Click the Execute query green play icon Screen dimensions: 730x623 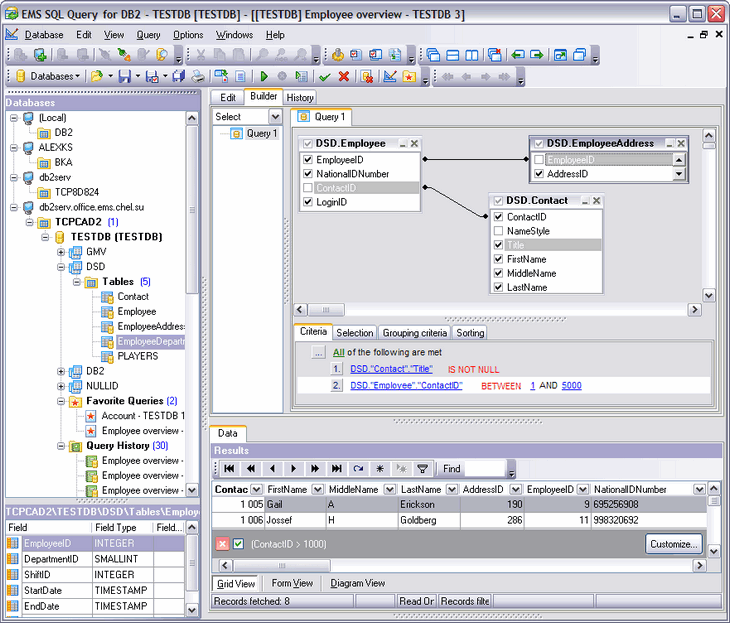point(264,76)
